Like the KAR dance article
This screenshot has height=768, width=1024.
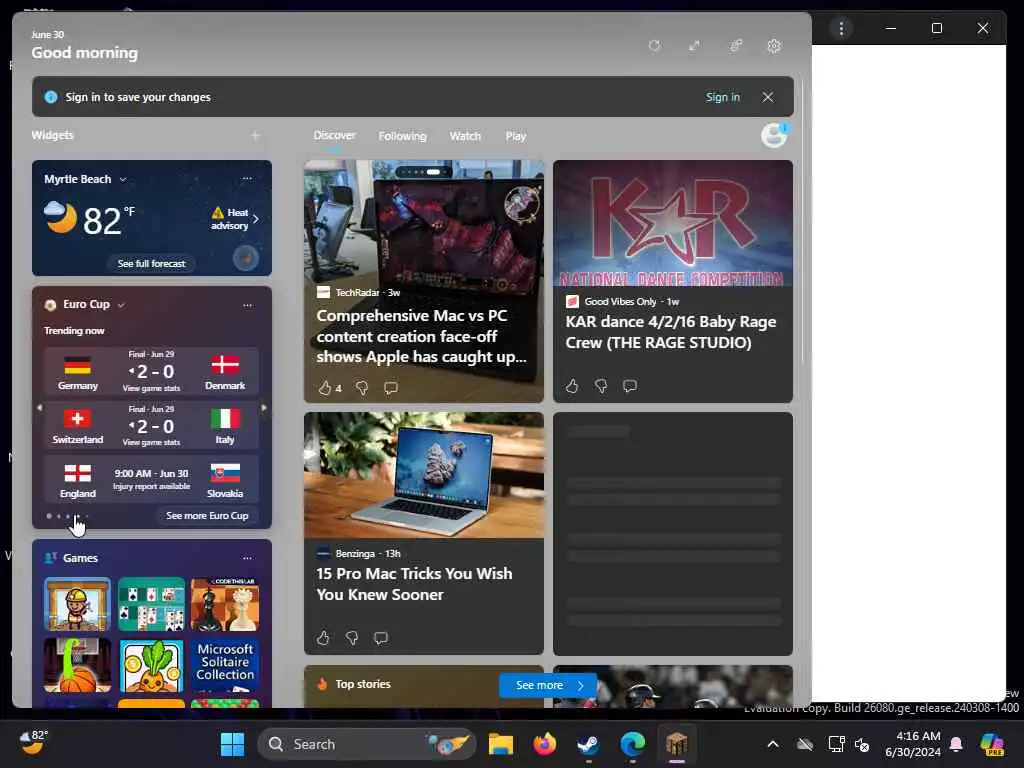pos(572,386)
